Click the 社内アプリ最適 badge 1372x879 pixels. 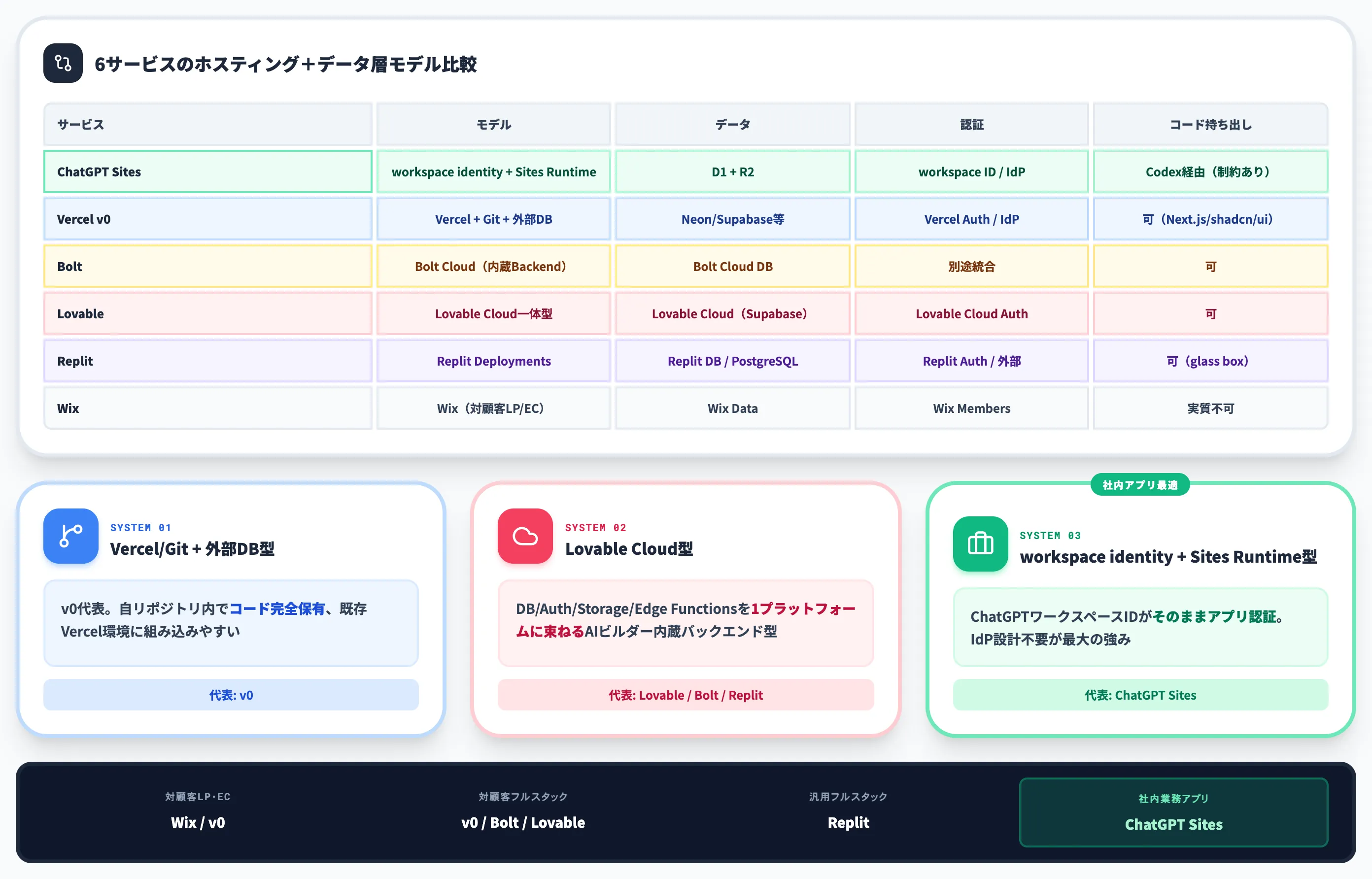point(1140,485)
